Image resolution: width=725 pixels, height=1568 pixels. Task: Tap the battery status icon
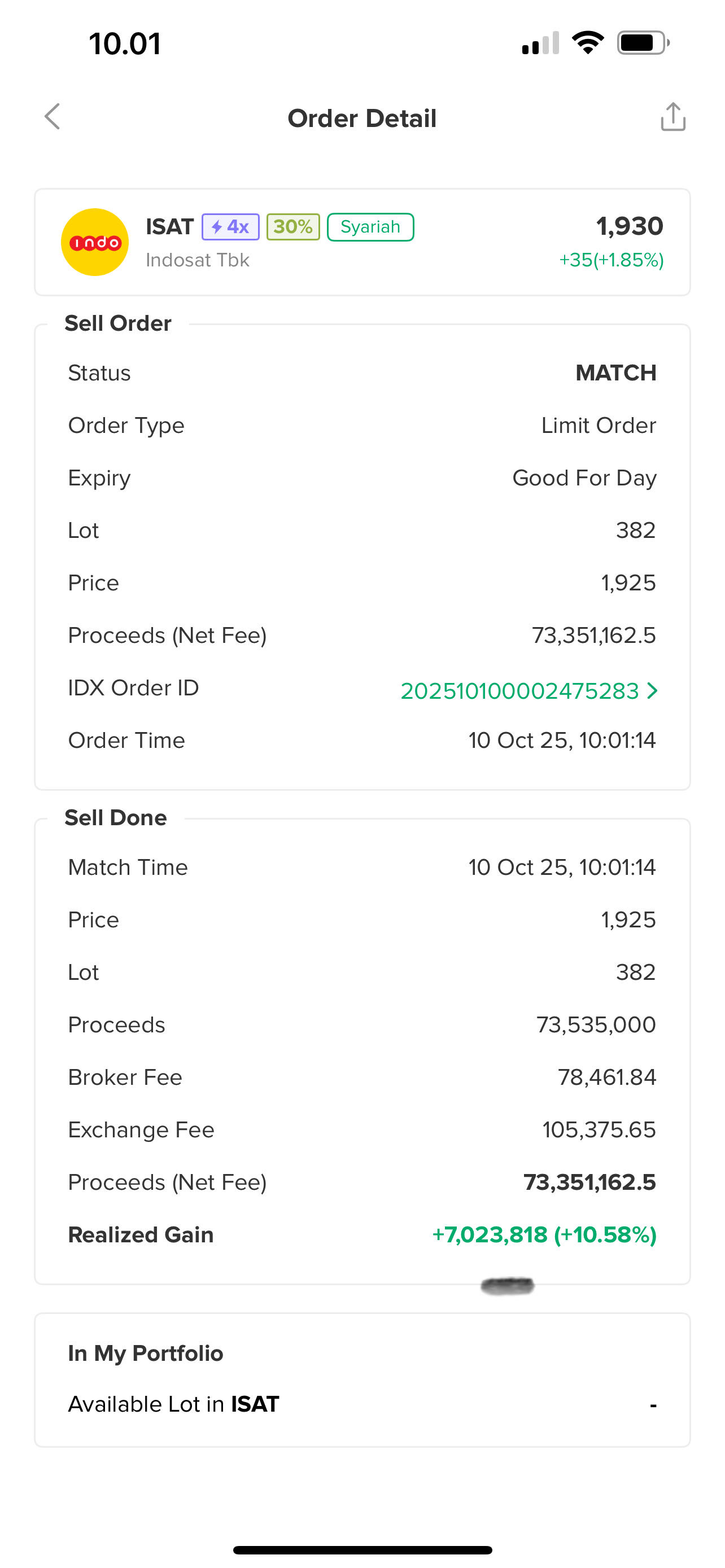coord(643,43)
